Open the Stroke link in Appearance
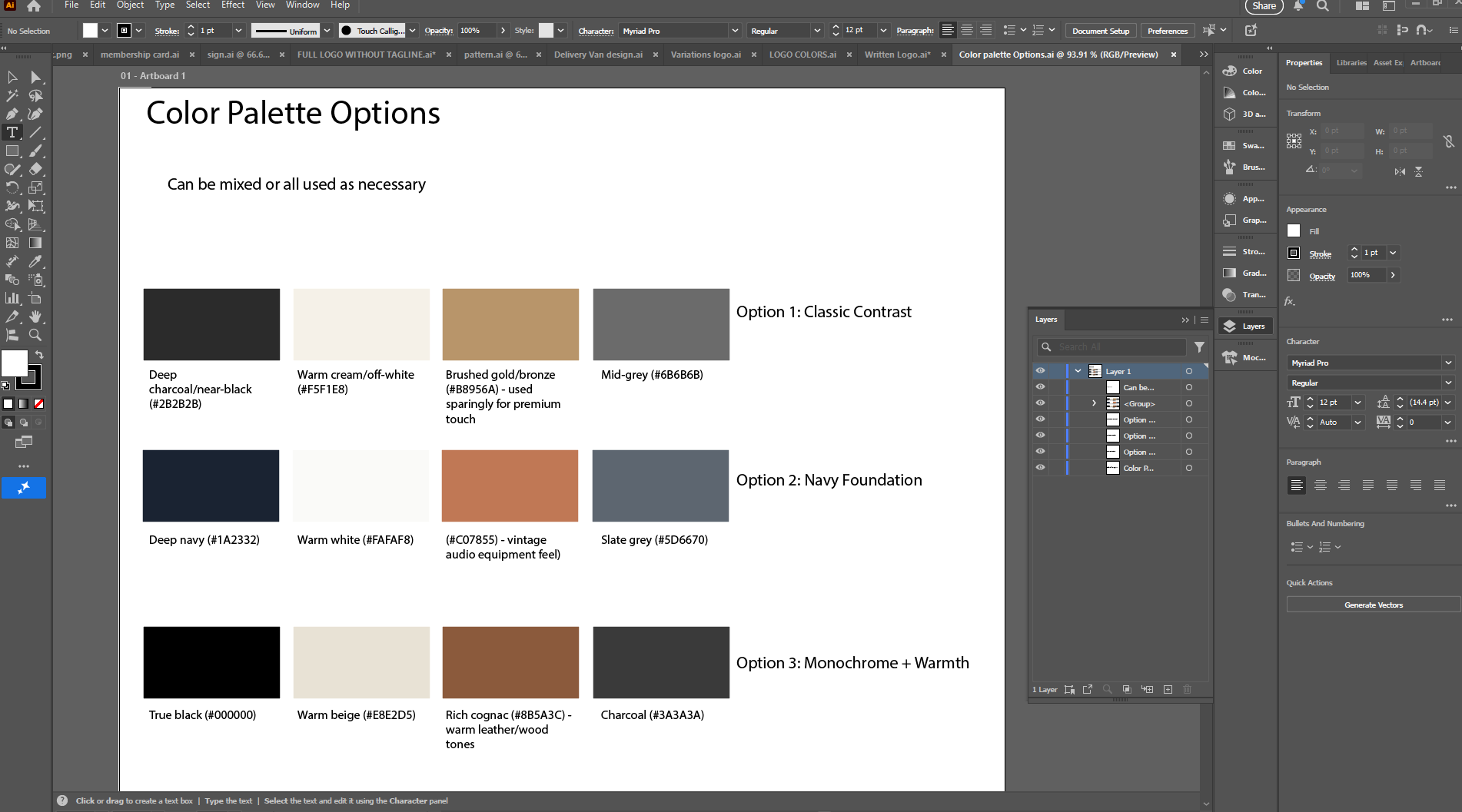 1320,254
